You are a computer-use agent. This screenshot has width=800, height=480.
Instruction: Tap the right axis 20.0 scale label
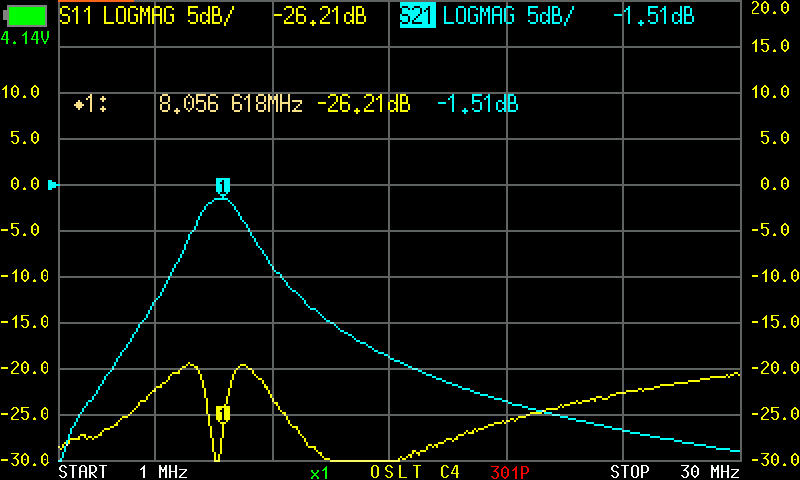coord(770,8)
